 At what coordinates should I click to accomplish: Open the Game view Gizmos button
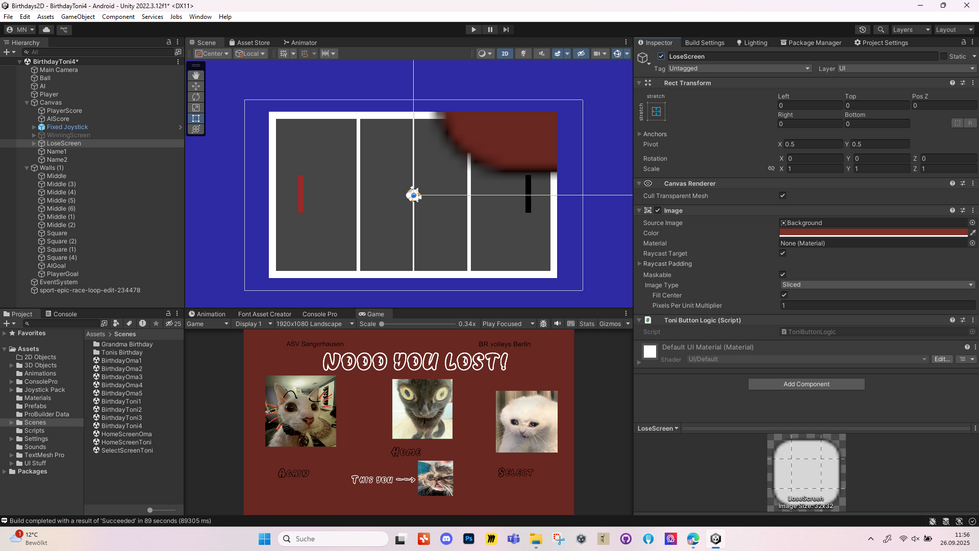tap(610, 324)
